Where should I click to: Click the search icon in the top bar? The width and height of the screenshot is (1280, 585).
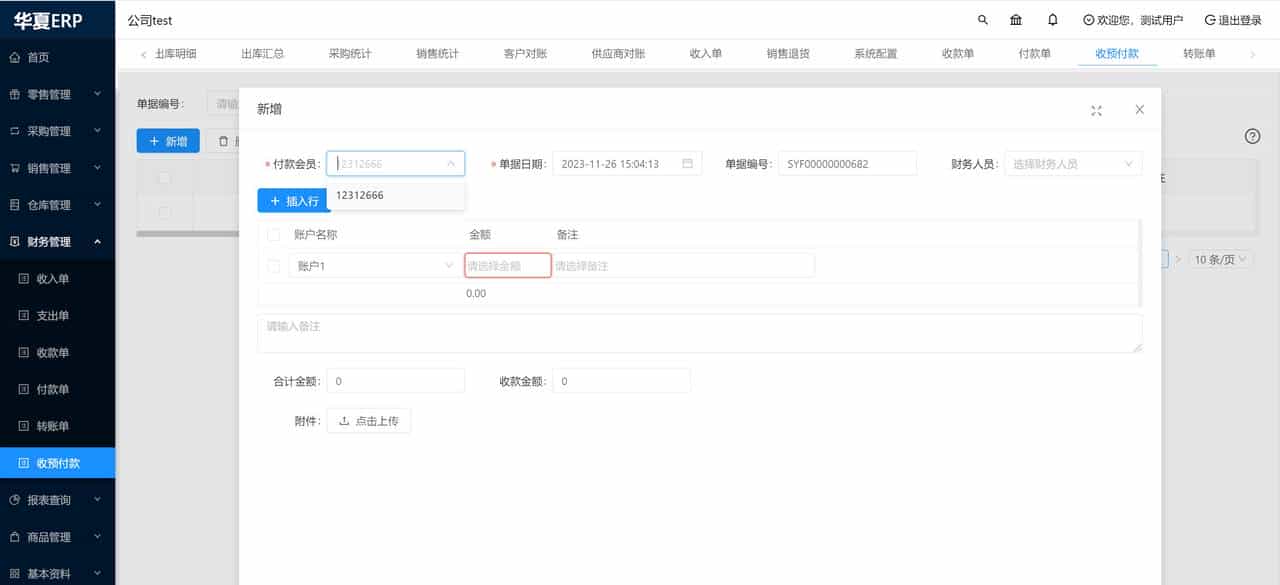[981, 19]
